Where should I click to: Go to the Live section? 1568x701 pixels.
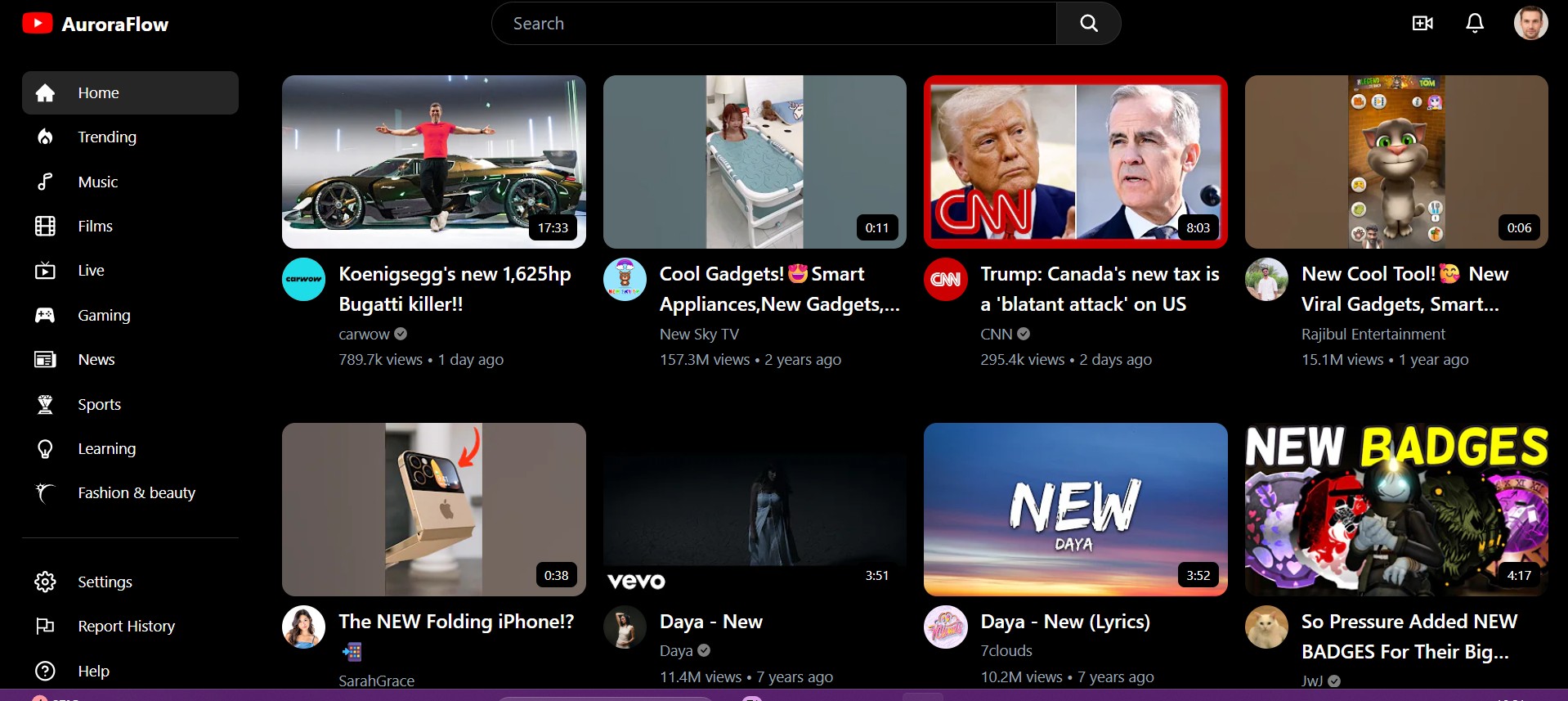click(91, 271)
